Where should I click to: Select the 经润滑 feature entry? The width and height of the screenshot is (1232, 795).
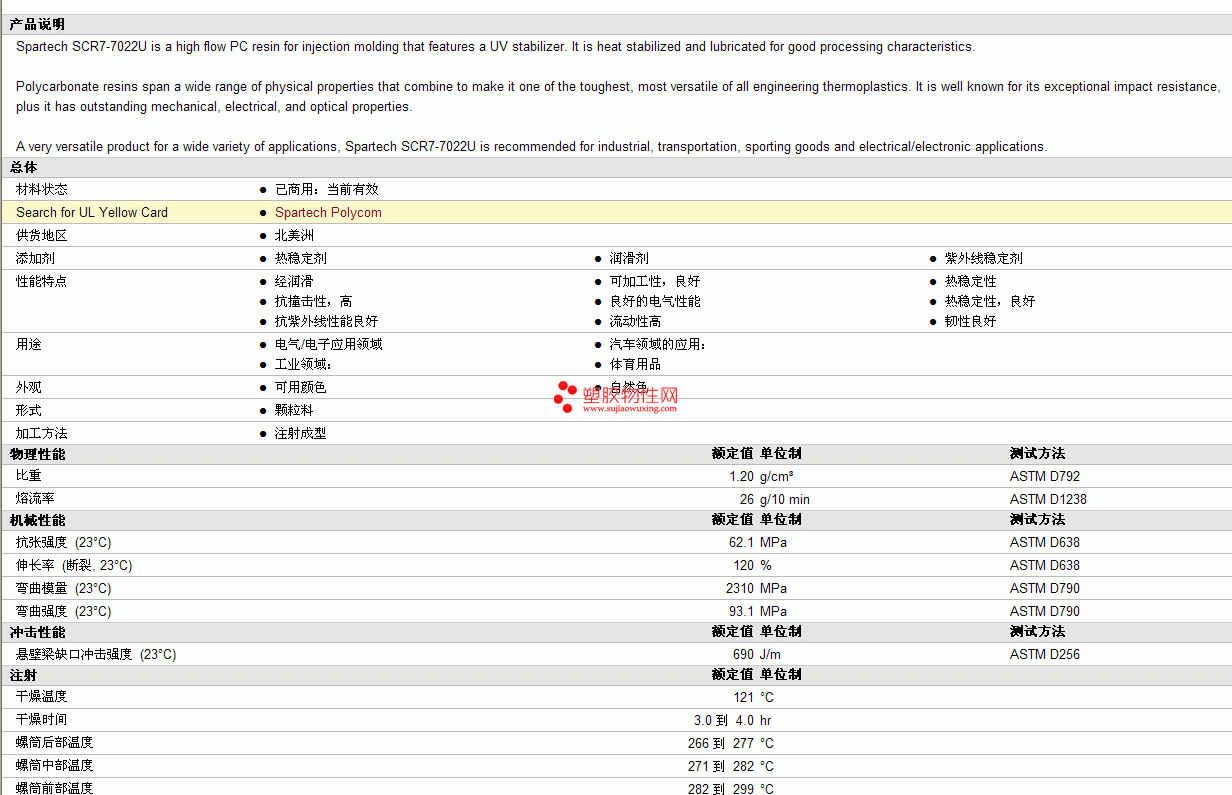[x=294, y=281]
